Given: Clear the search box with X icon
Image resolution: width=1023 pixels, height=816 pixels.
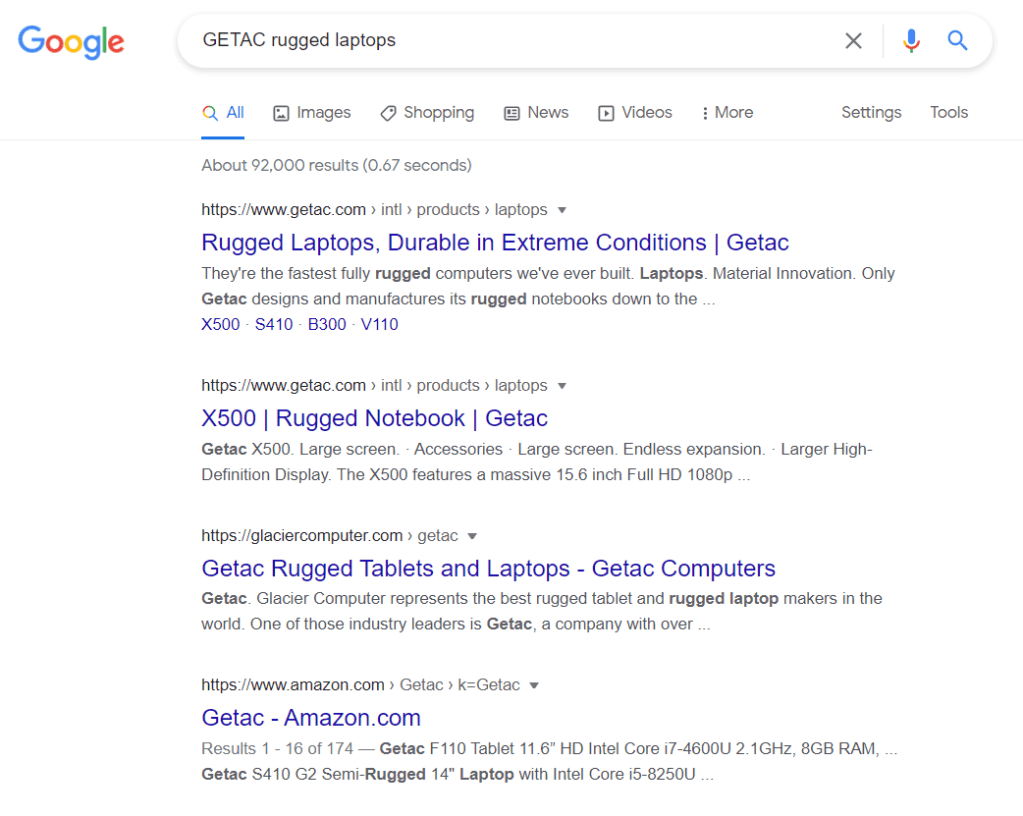Looking at the screenshot, I should [853, 40].
